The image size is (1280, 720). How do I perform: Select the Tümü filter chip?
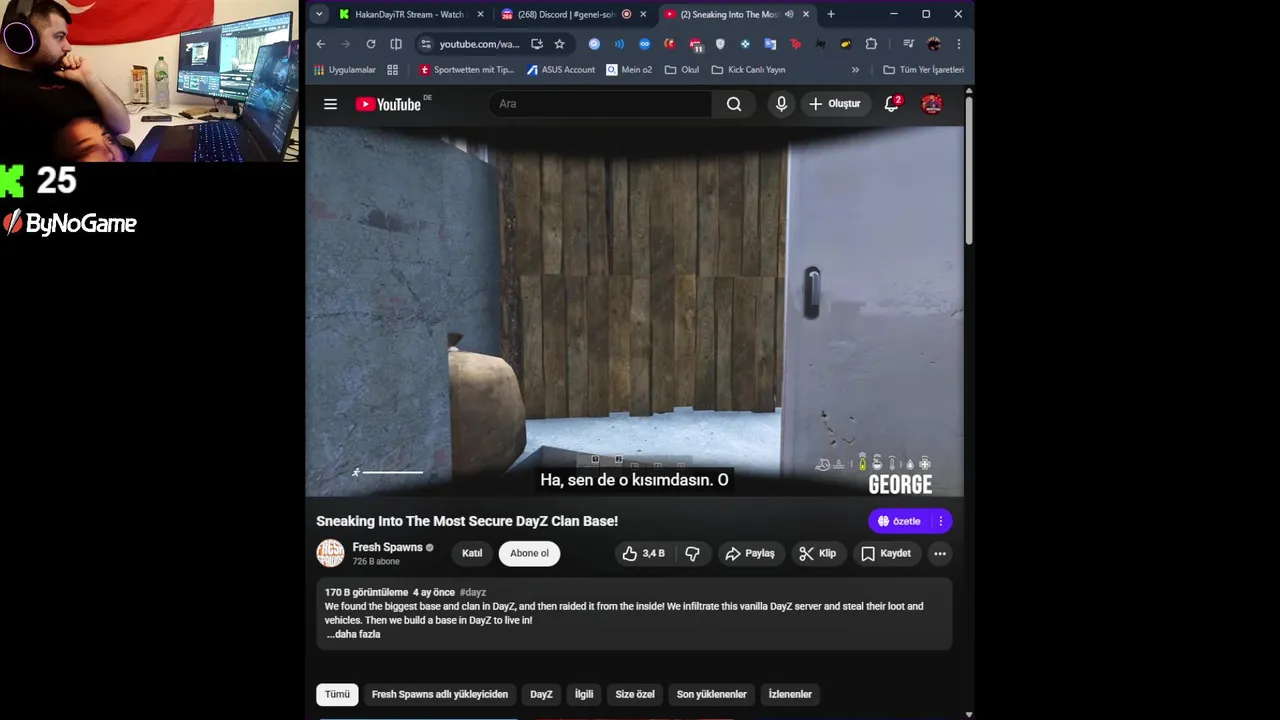coord(337,694)
